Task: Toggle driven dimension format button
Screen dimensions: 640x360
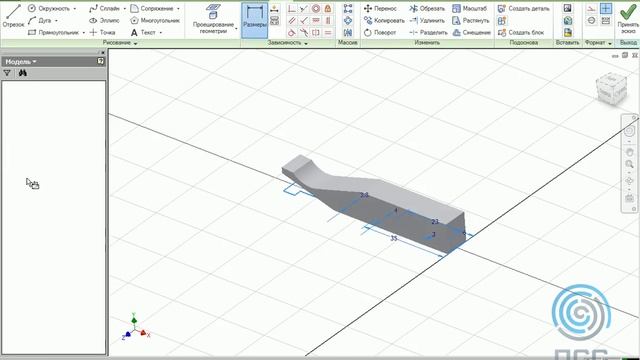Action: 606,20
